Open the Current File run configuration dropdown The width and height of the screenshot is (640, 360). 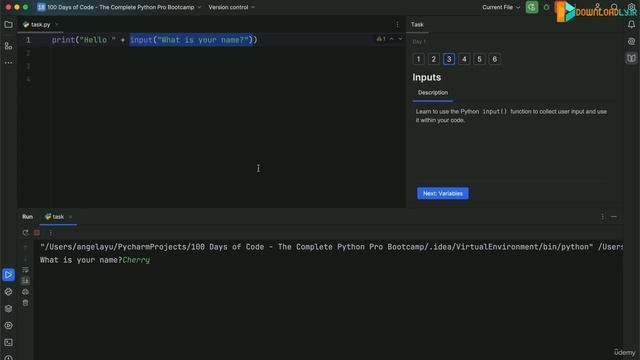(x=501, y=7)
